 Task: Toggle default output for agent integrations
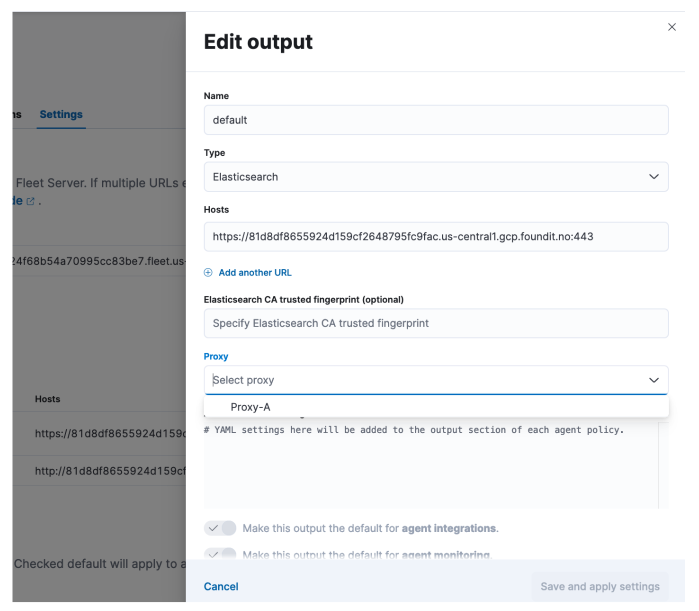[220, 528]
